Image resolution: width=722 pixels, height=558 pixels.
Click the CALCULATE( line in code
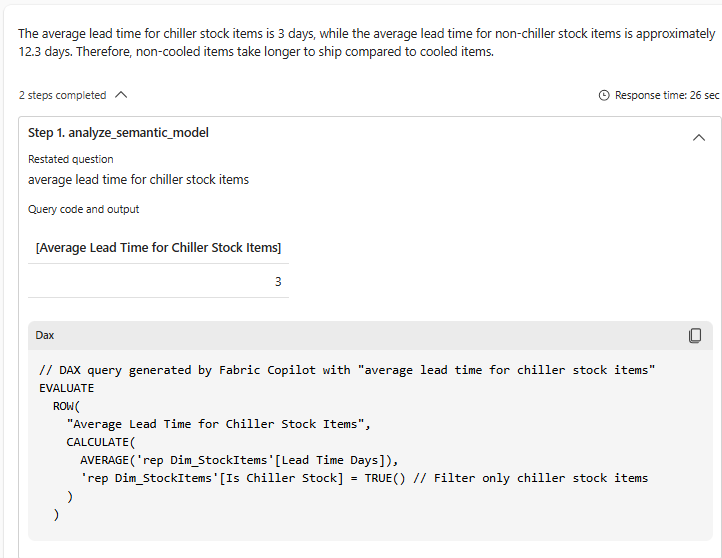[x=100, y=442]
